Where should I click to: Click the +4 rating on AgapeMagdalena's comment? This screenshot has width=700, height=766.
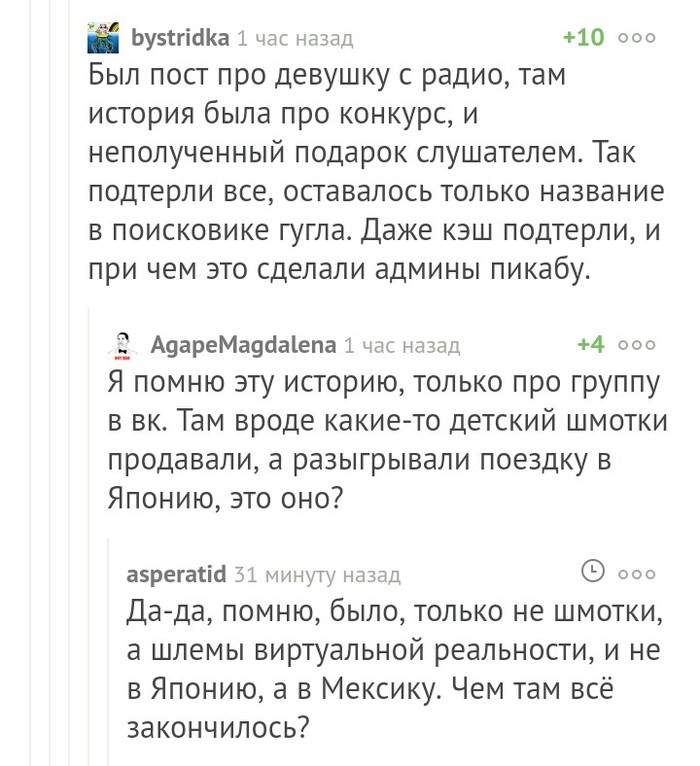(x=591, y=345)
